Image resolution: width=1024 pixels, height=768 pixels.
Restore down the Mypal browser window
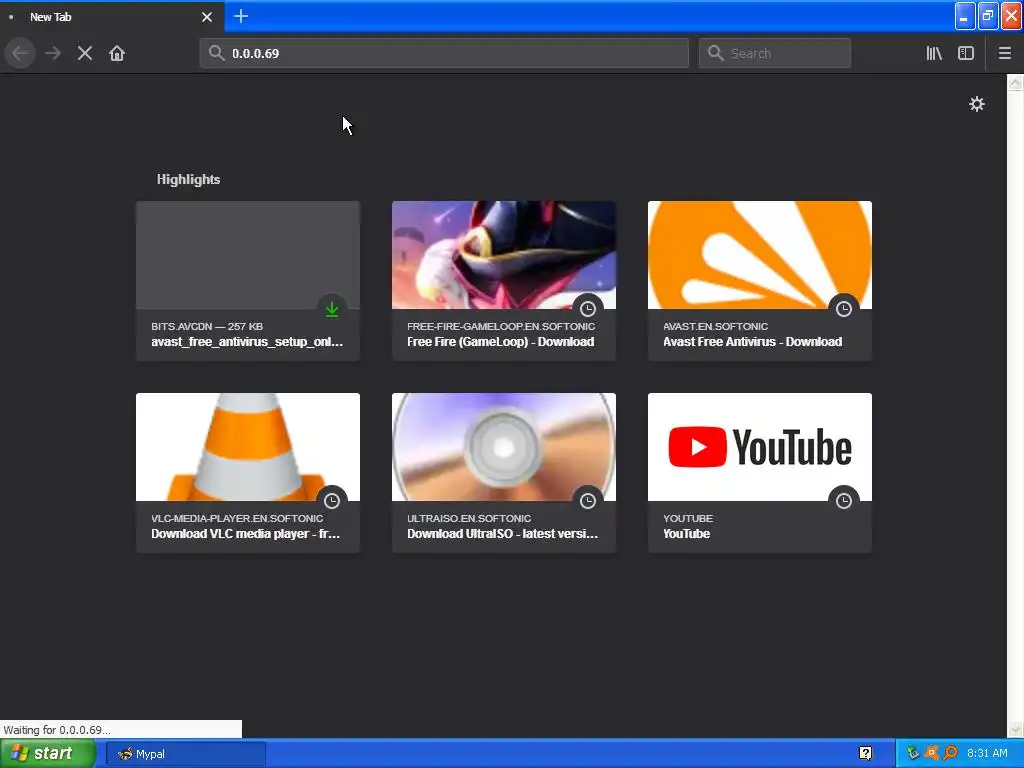tap(988, 16)
